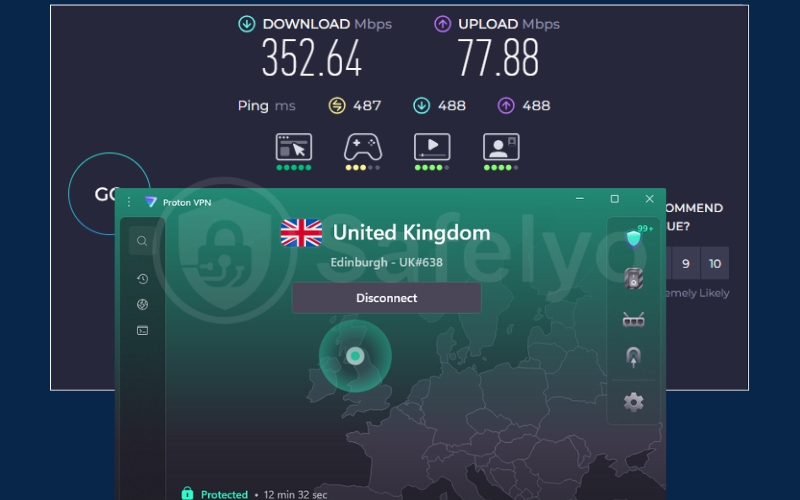Viewport: 800px width, 500px height.
Task: Open recent connections clock icon
Action: click(x=142, y=279)
